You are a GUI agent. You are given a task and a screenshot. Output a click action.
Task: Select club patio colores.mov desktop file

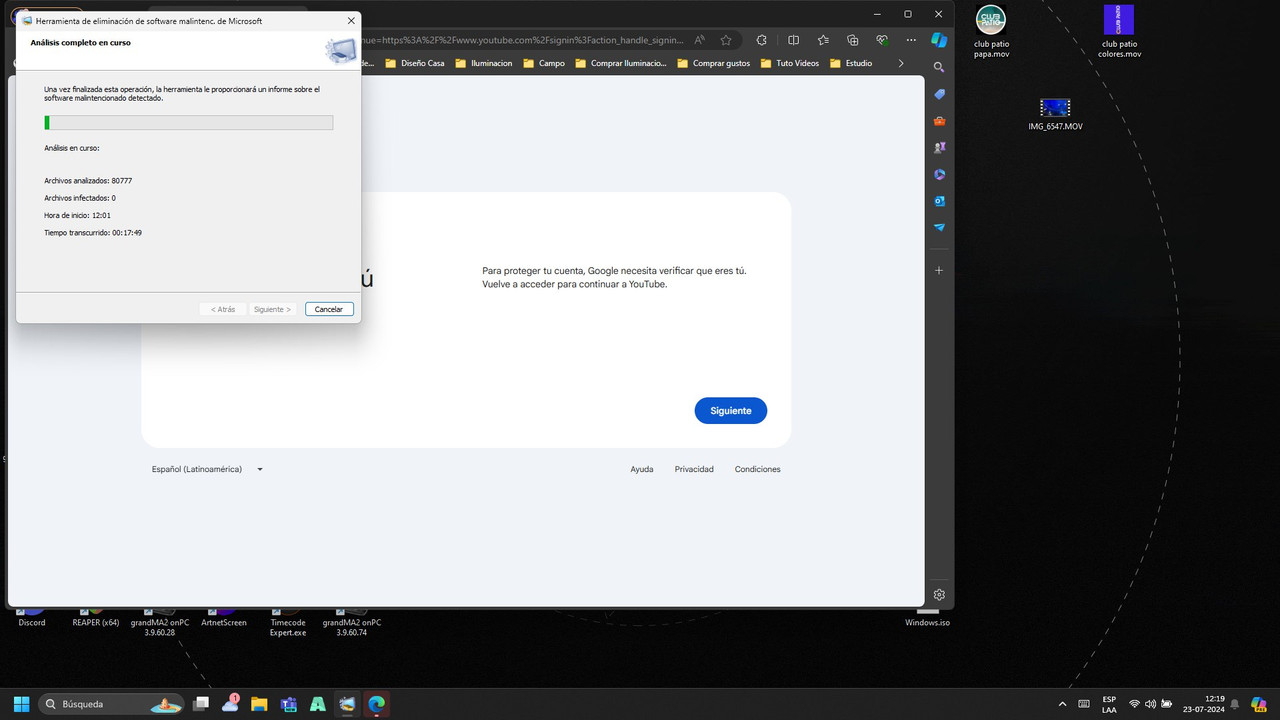[x=1119, y=31]
